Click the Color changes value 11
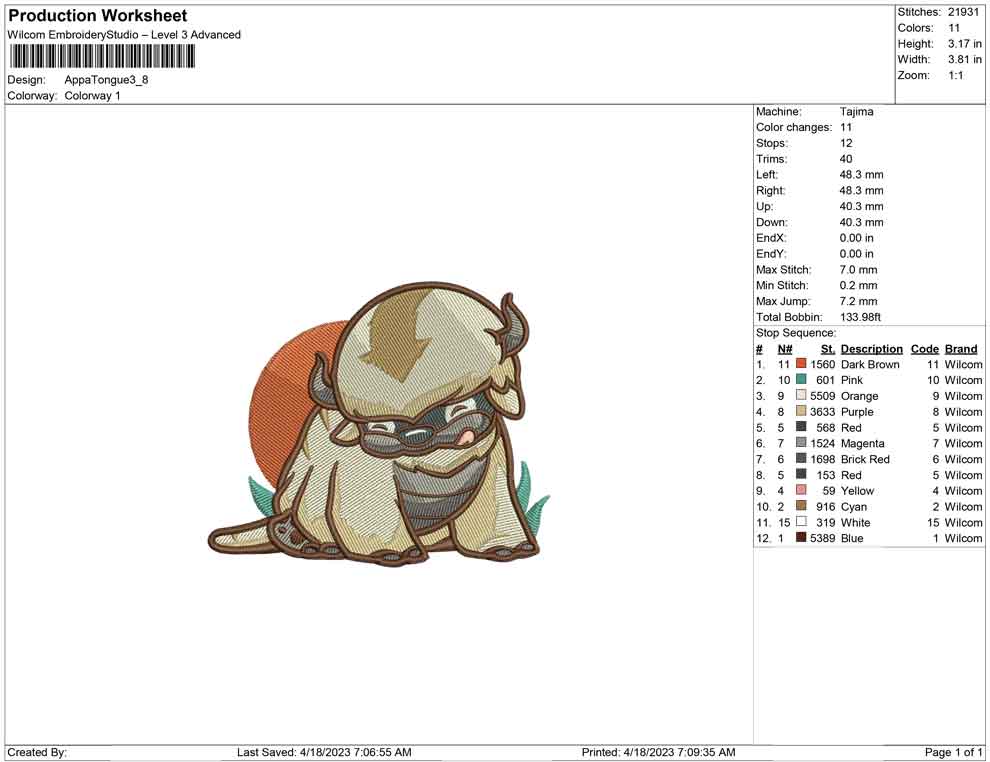The height and width of the screenshot is (762, 990). coord(846,128)
